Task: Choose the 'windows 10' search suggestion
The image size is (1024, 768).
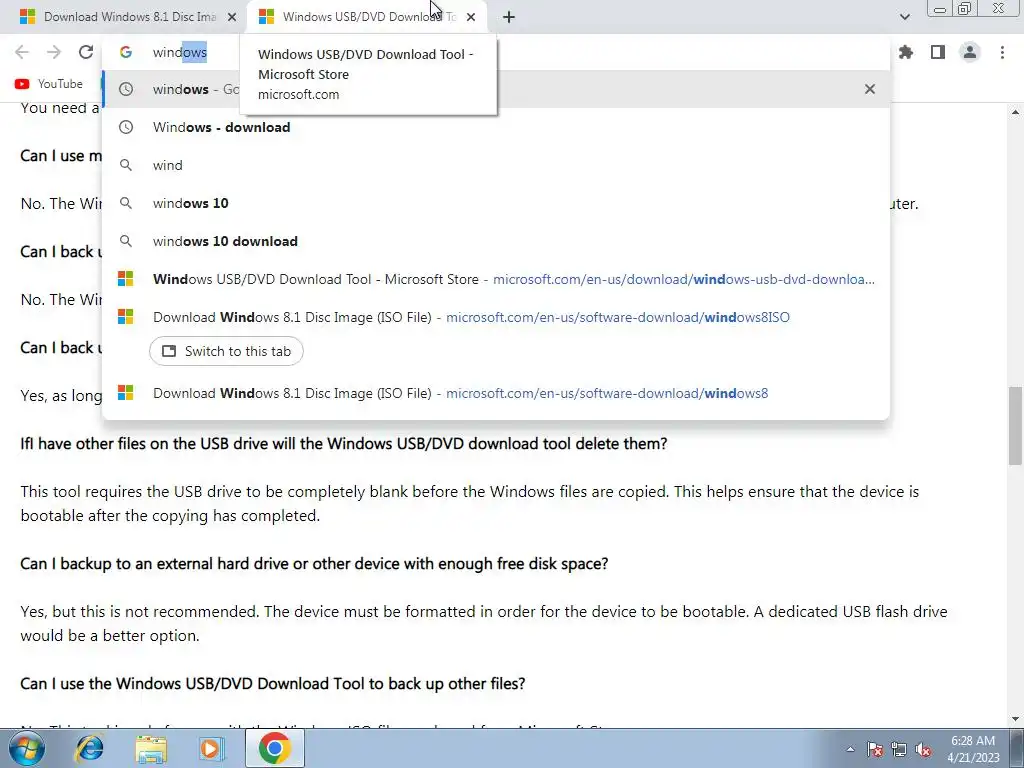Action: tap(496, 203)
